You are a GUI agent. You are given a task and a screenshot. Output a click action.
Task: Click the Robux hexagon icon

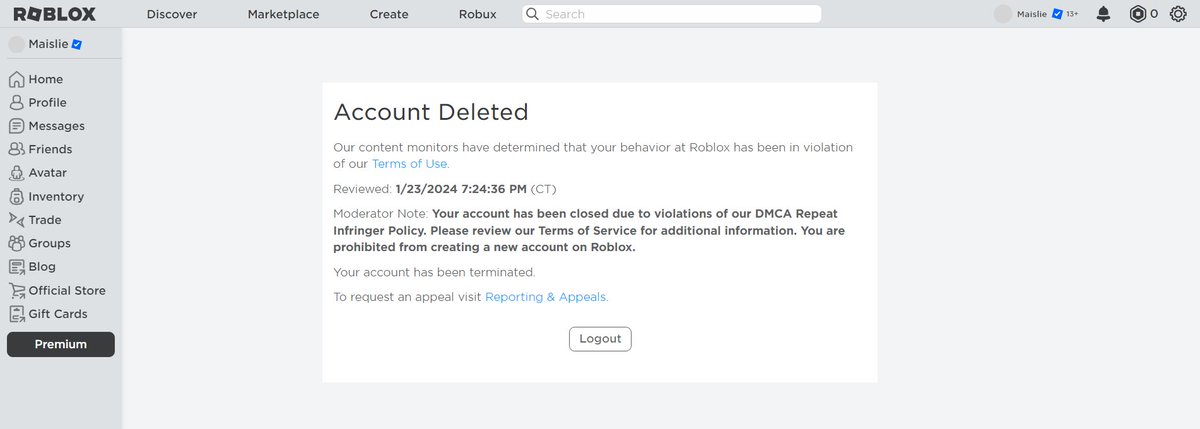click(x=1137, y=14)
